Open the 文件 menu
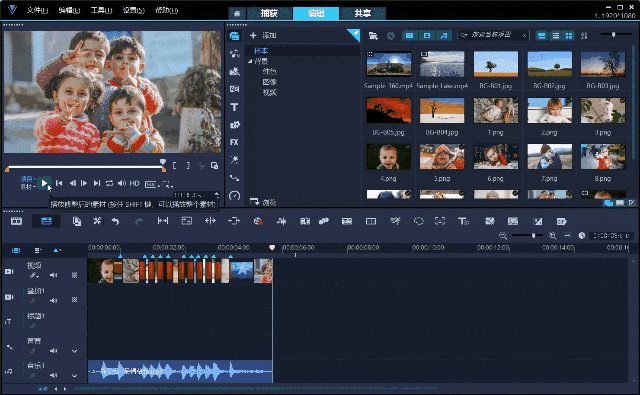The width and height of the screenshot is (640, 395). click(37, 10)
